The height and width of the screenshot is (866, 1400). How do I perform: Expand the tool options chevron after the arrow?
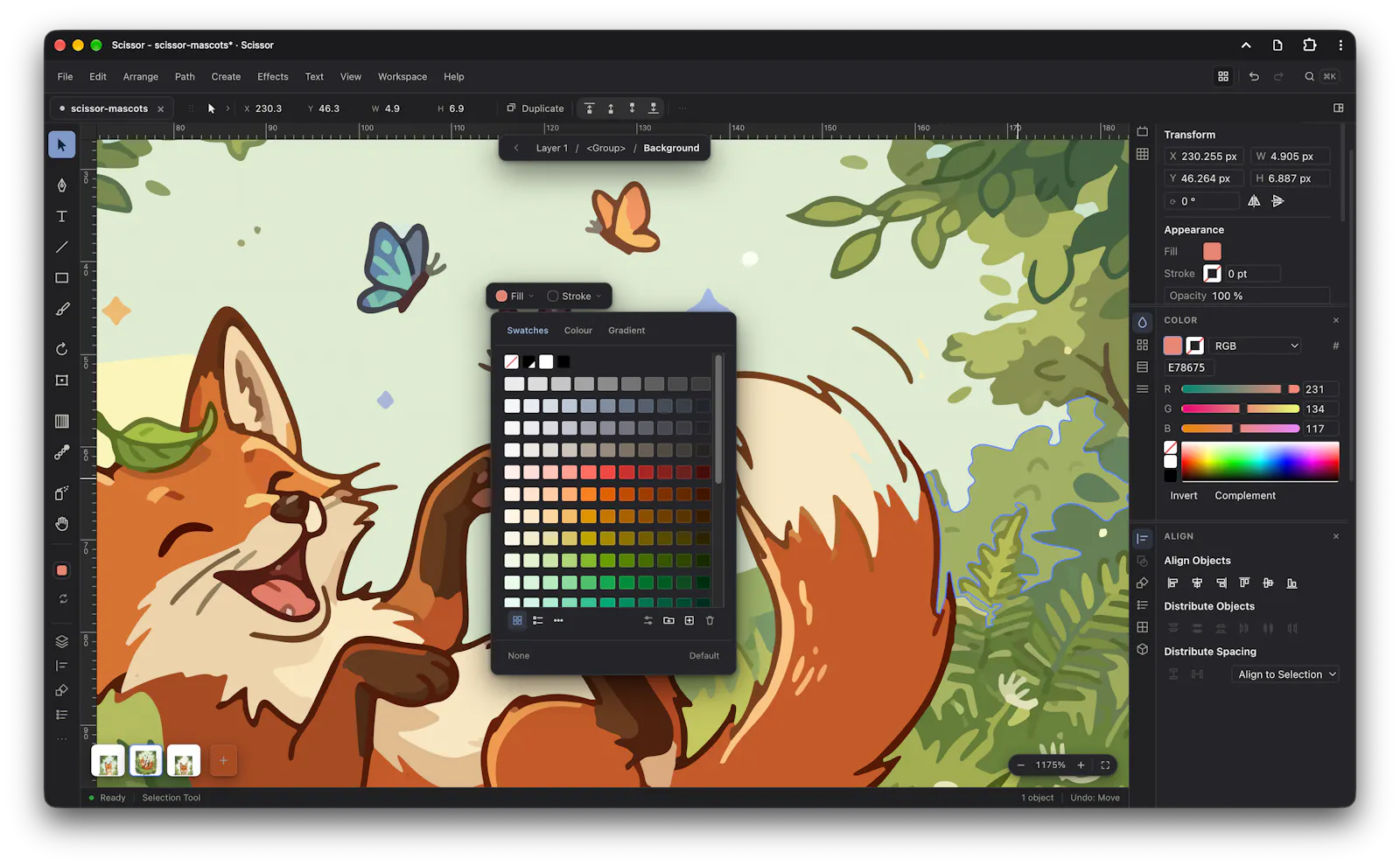[227, 108]
